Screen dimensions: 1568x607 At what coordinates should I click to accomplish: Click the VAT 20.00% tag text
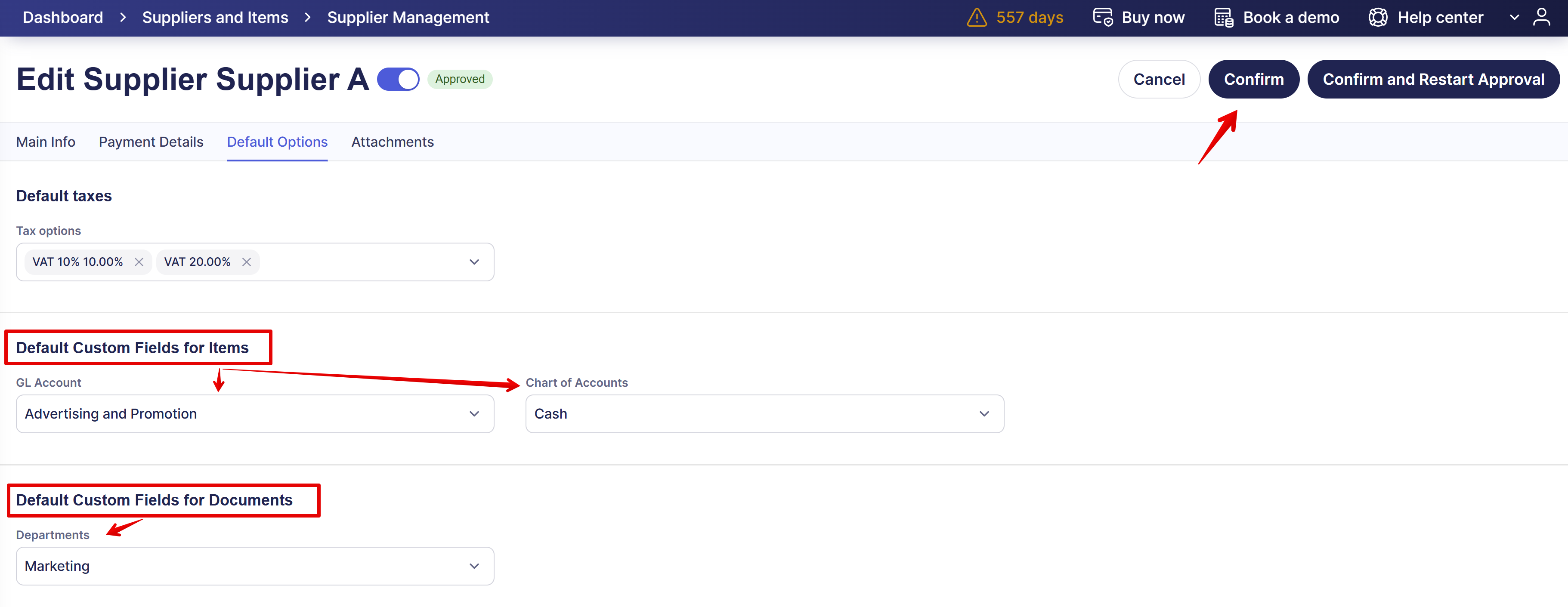coord(197,262)
